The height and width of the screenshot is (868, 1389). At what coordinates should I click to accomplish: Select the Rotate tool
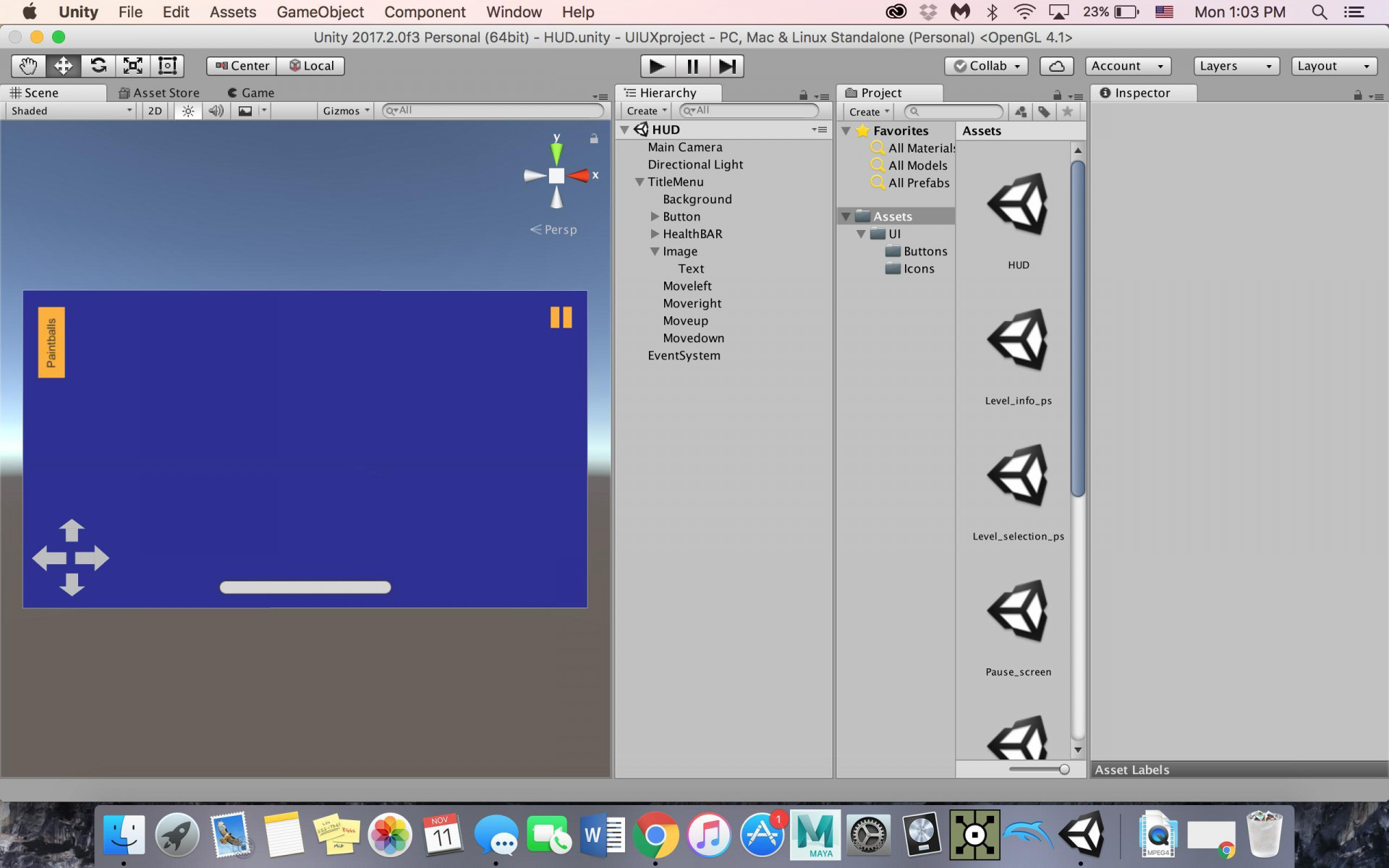(98, 66)
